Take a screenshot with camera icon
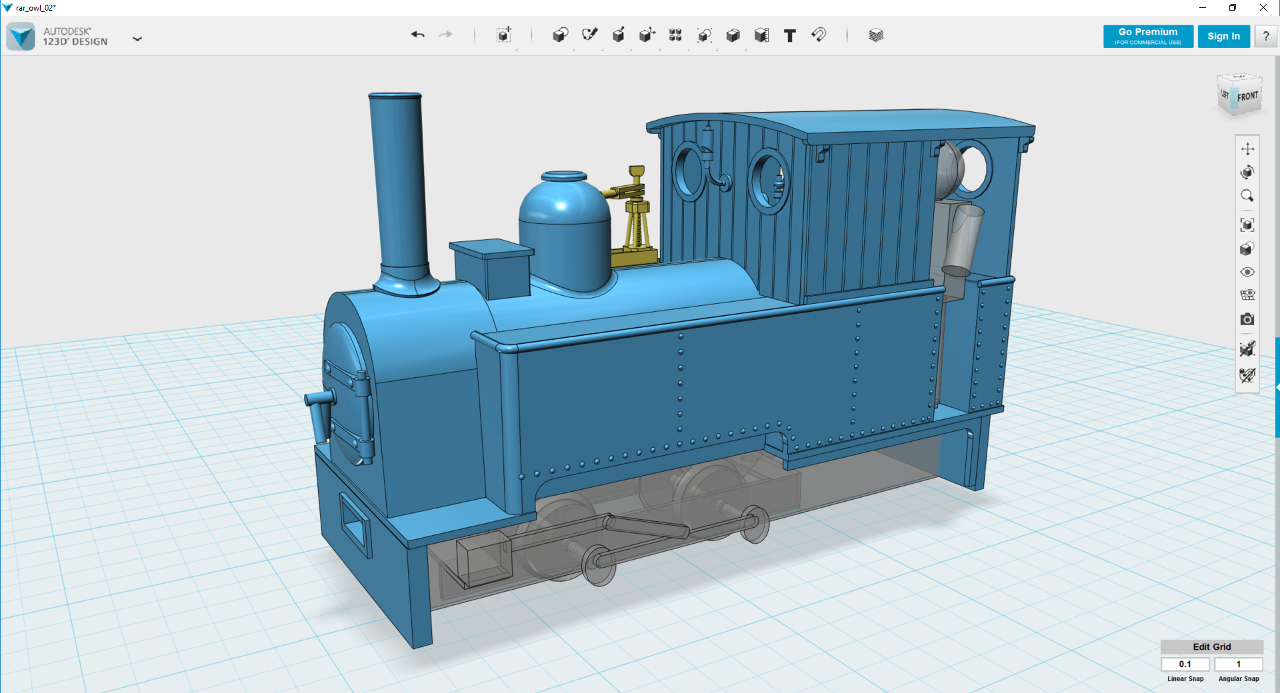Image resolution: width=1280 pixels, height=693 pixels. [x=1247, y=319]
